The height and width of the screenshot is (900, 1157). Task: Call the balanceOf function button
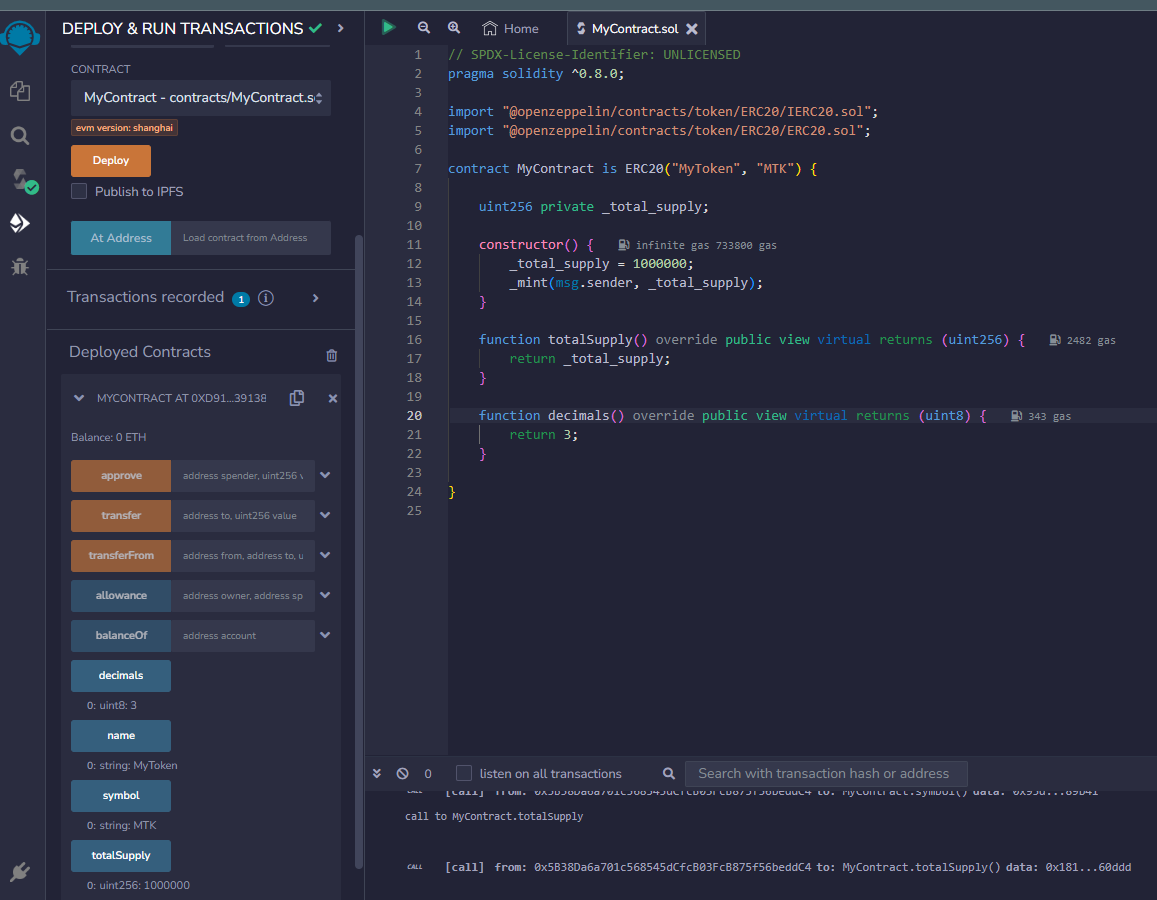click(121, 635)
